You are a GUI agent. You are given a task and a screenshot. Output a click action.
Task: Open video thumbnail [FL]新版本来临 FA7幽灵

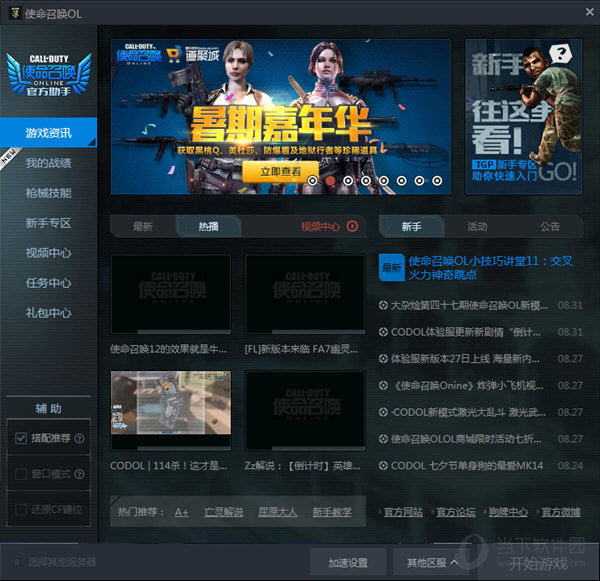[305, 294]
